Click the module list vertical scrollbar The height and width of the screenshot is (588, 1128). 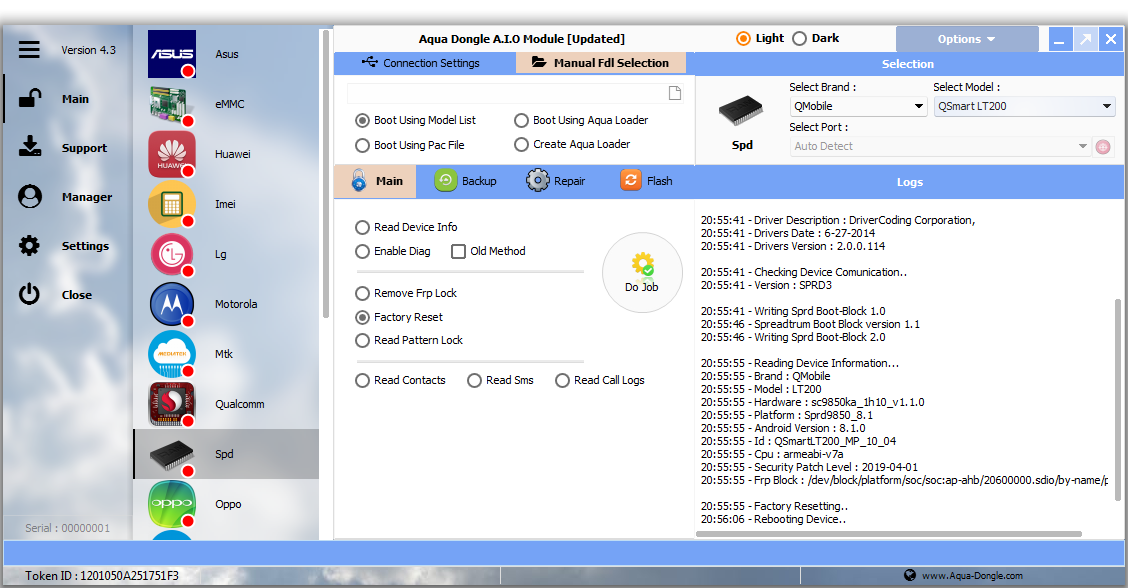coord(326,174)
